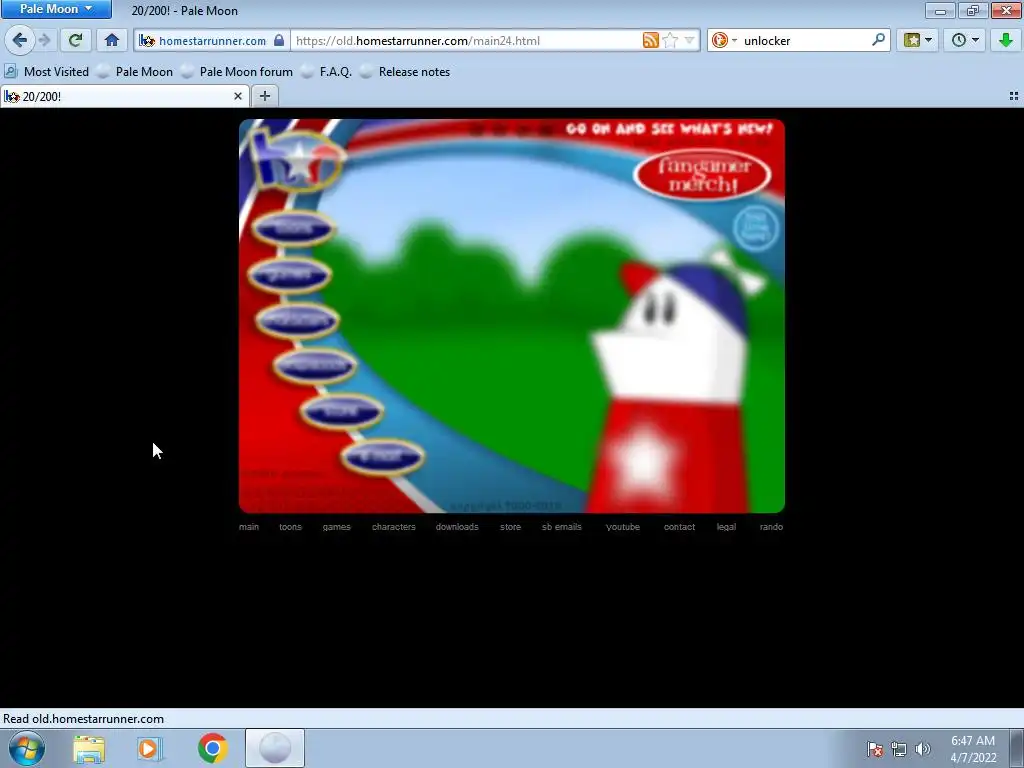This screenshot has width=1024, height=768.
Task: Click the sb emails footer link
Action: click(x=562, y=527)
